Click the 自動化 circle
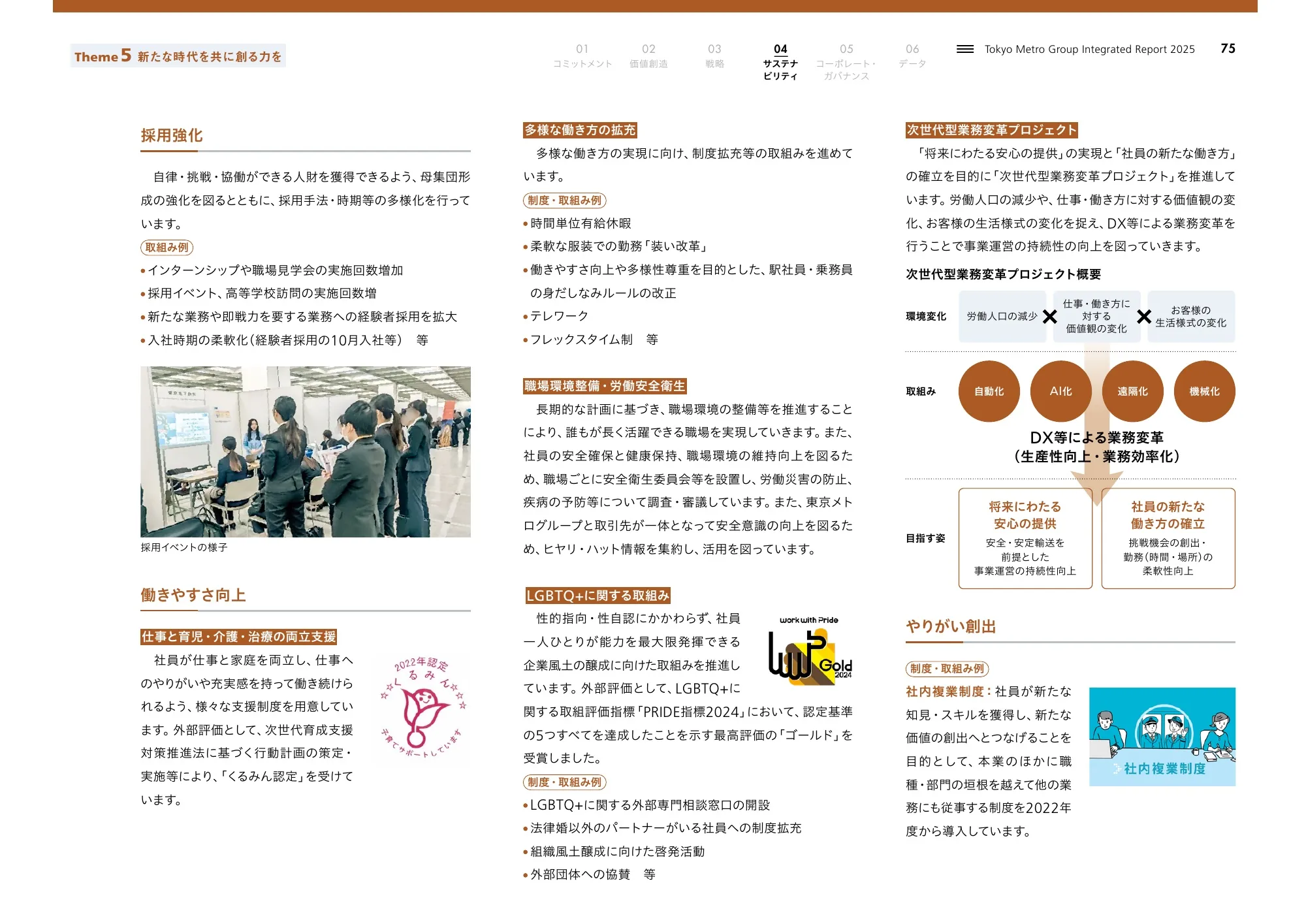The image size is (1306, 924). click(989, 391)
